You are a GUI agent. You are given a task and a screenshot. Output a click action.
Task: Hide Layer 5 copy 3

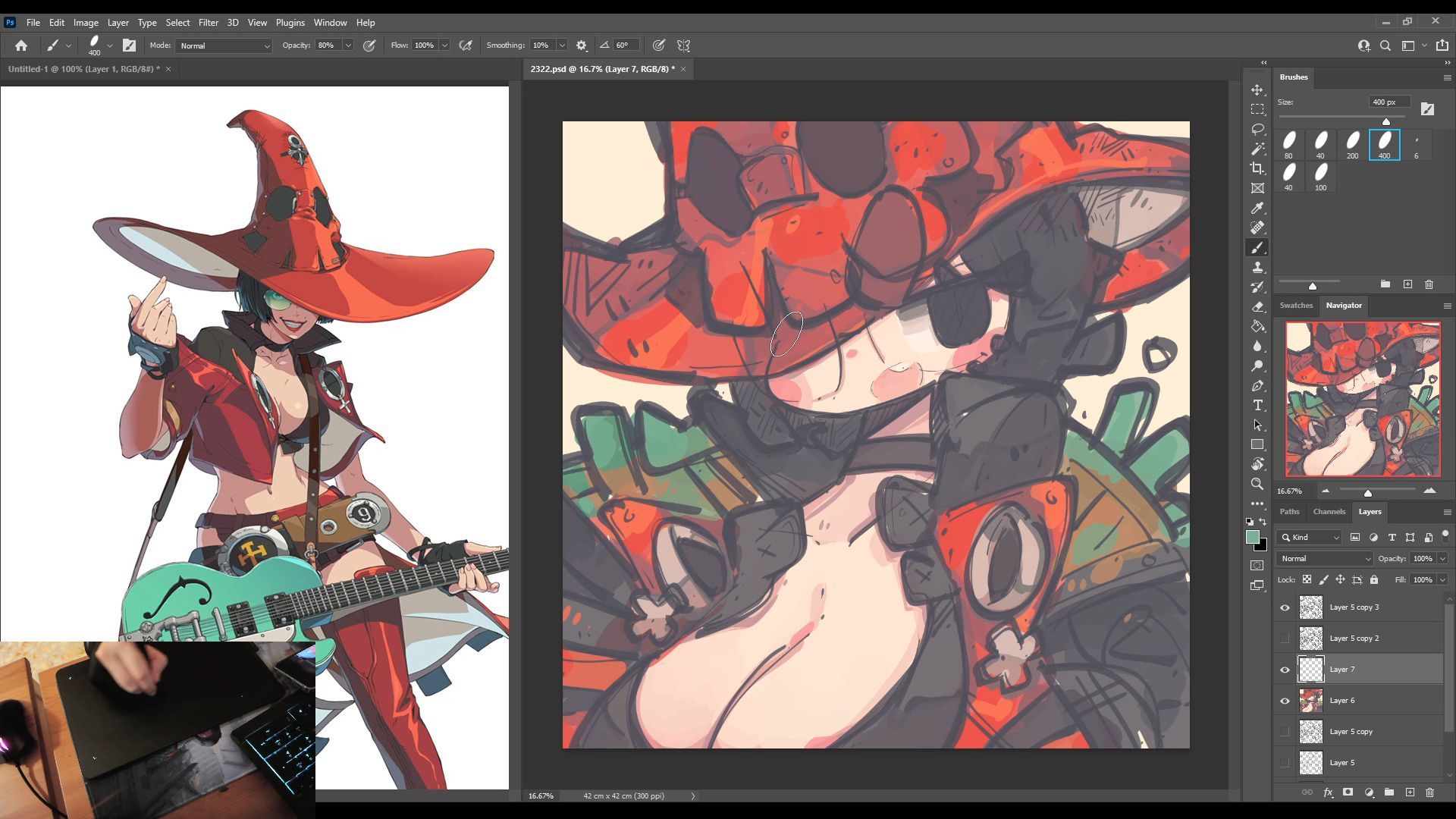click(1285, 607)
